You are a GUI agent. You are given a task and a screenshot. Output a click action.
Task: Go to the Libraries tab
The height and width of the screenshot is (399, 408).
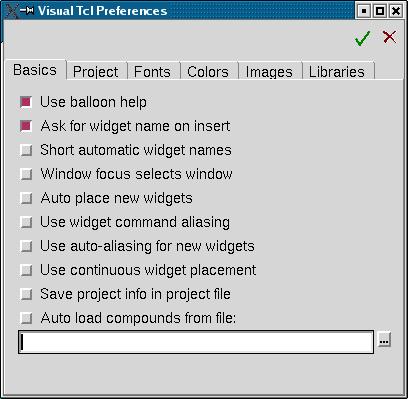338,71
